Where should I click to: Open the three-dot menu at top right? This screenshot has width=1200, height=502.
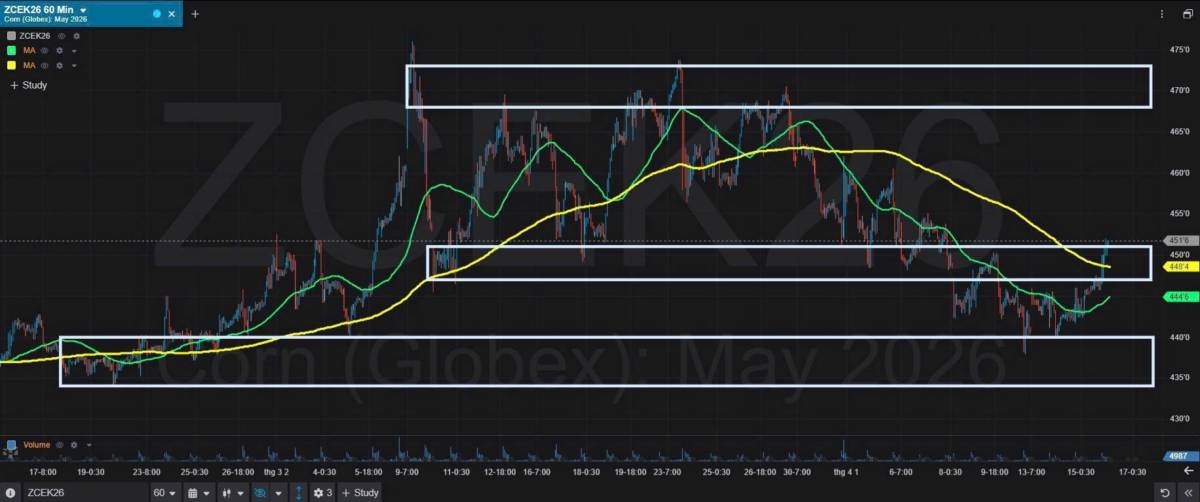1161,14
